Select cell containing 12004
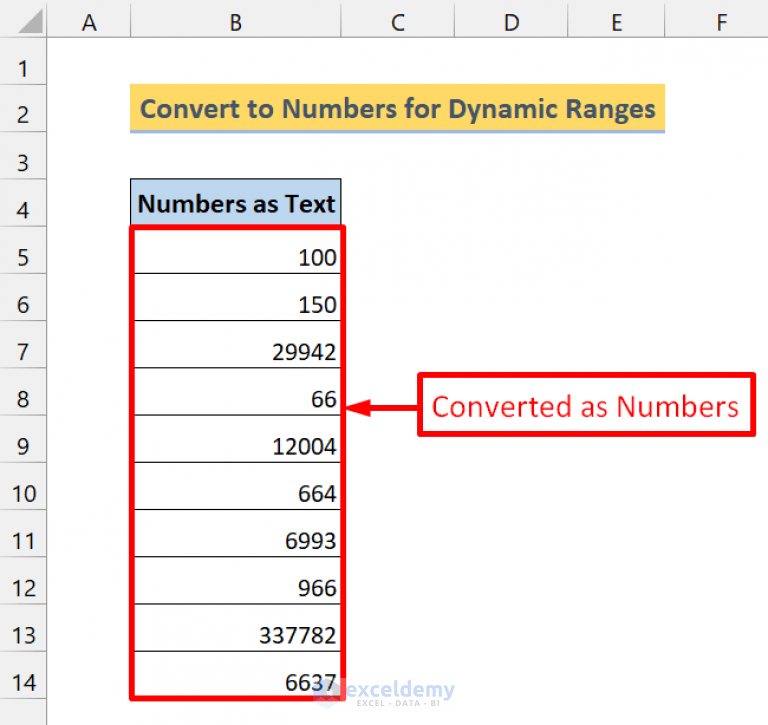Screen dimensions: 768x725 point(236,439)
